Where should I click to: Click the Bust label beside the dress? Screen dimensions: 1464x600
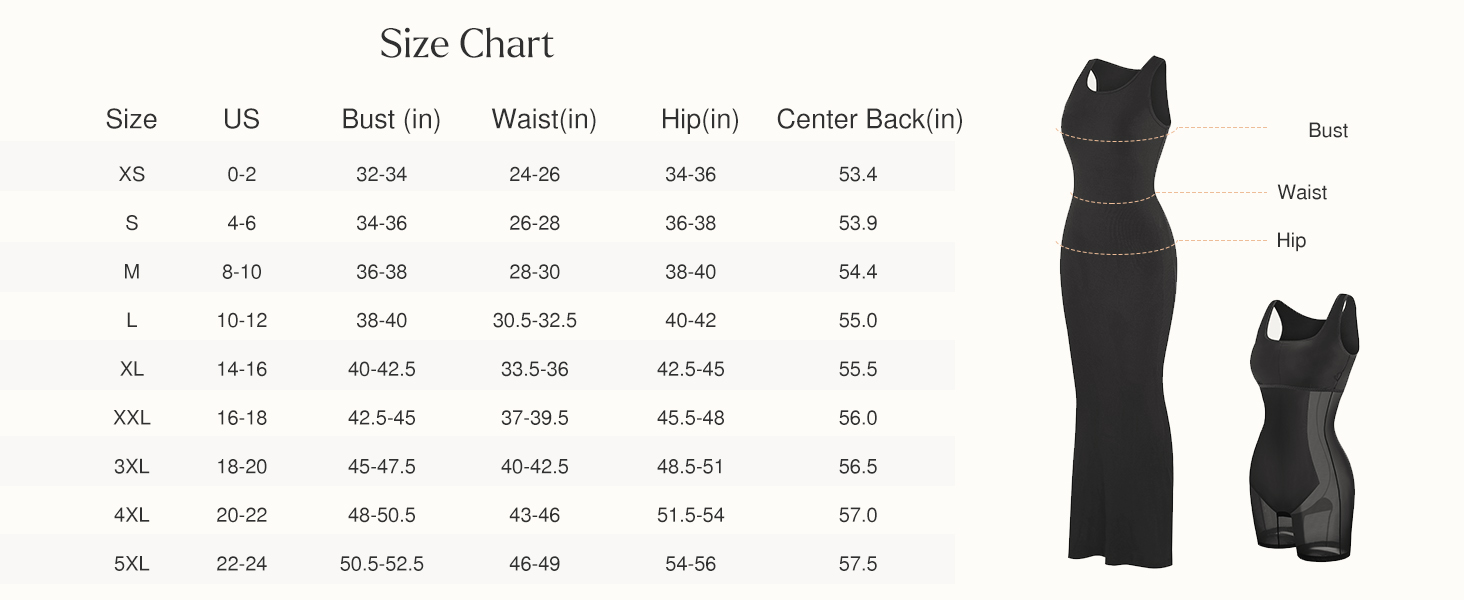point(1327,131)
